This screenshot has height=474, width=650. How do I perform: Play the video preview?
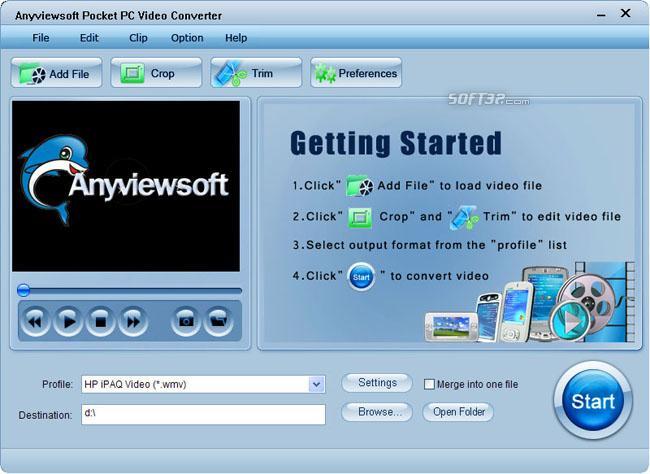68,321
